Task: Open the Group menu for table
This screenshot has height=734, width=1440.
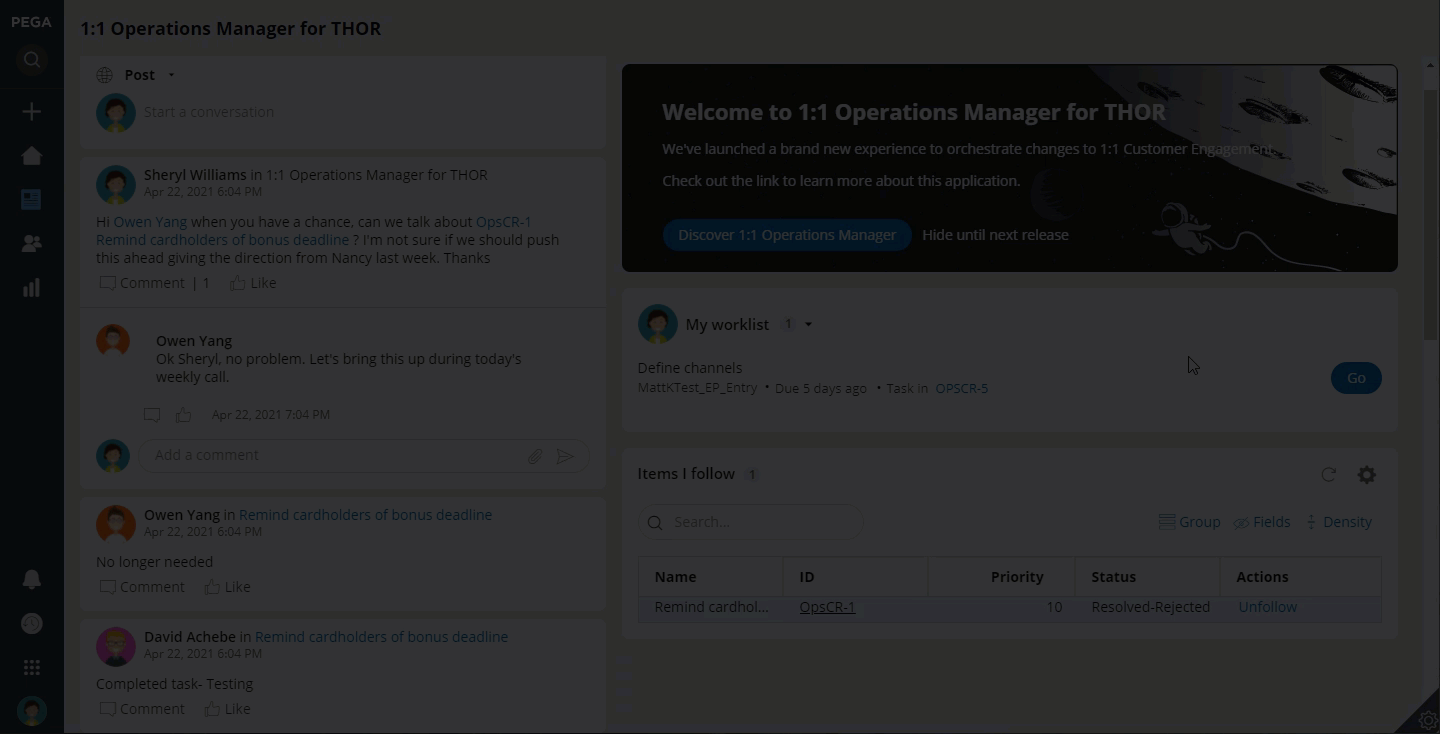Action: 1189,522
